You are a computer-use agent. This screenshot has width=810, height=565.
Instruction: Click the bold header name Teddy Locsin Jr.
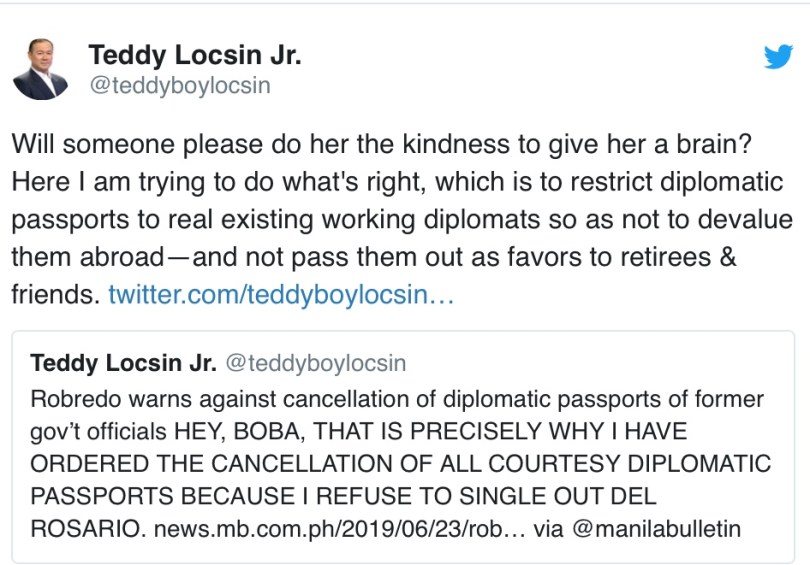click(194, 56)
